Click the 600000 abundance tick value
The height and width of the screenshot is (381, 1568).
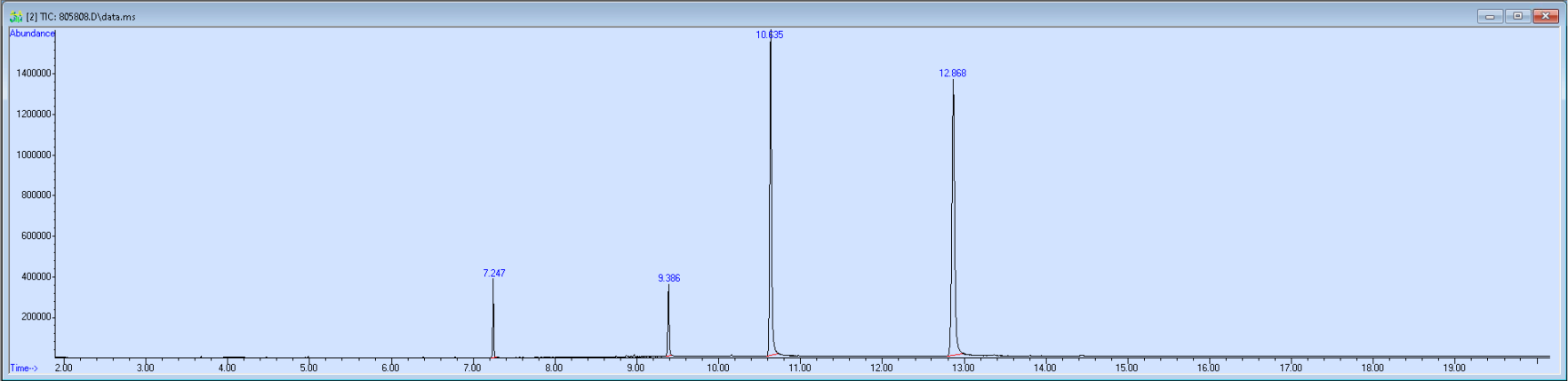pyautogui.click(x=36, y=236)
